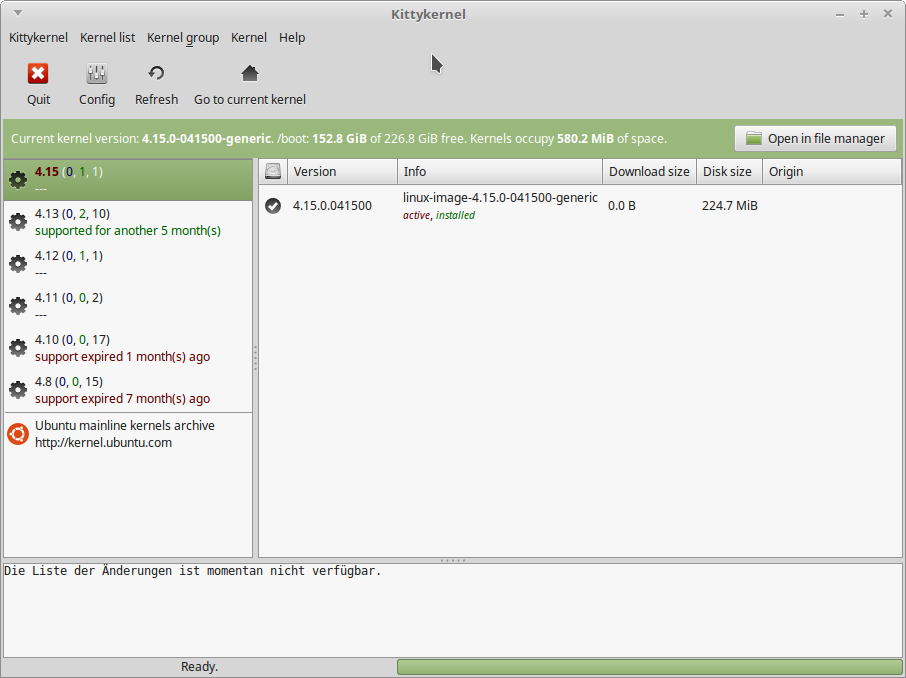Click the 224.7 MiB disk size cell
This screenshot has height=678, width=906.
(729, 206)
